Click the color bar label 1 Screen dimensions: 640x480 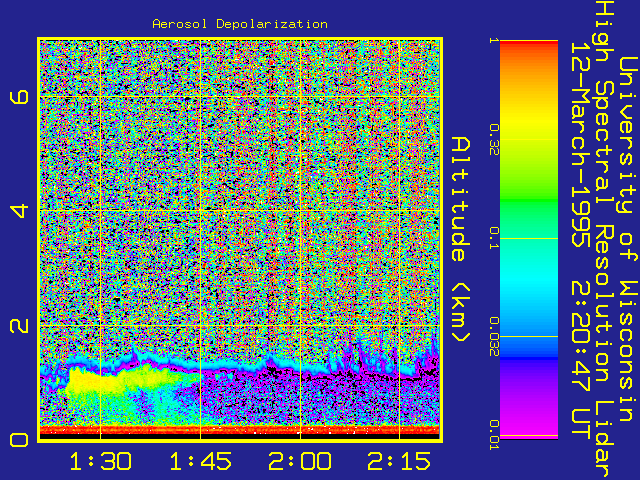point(494,40)
